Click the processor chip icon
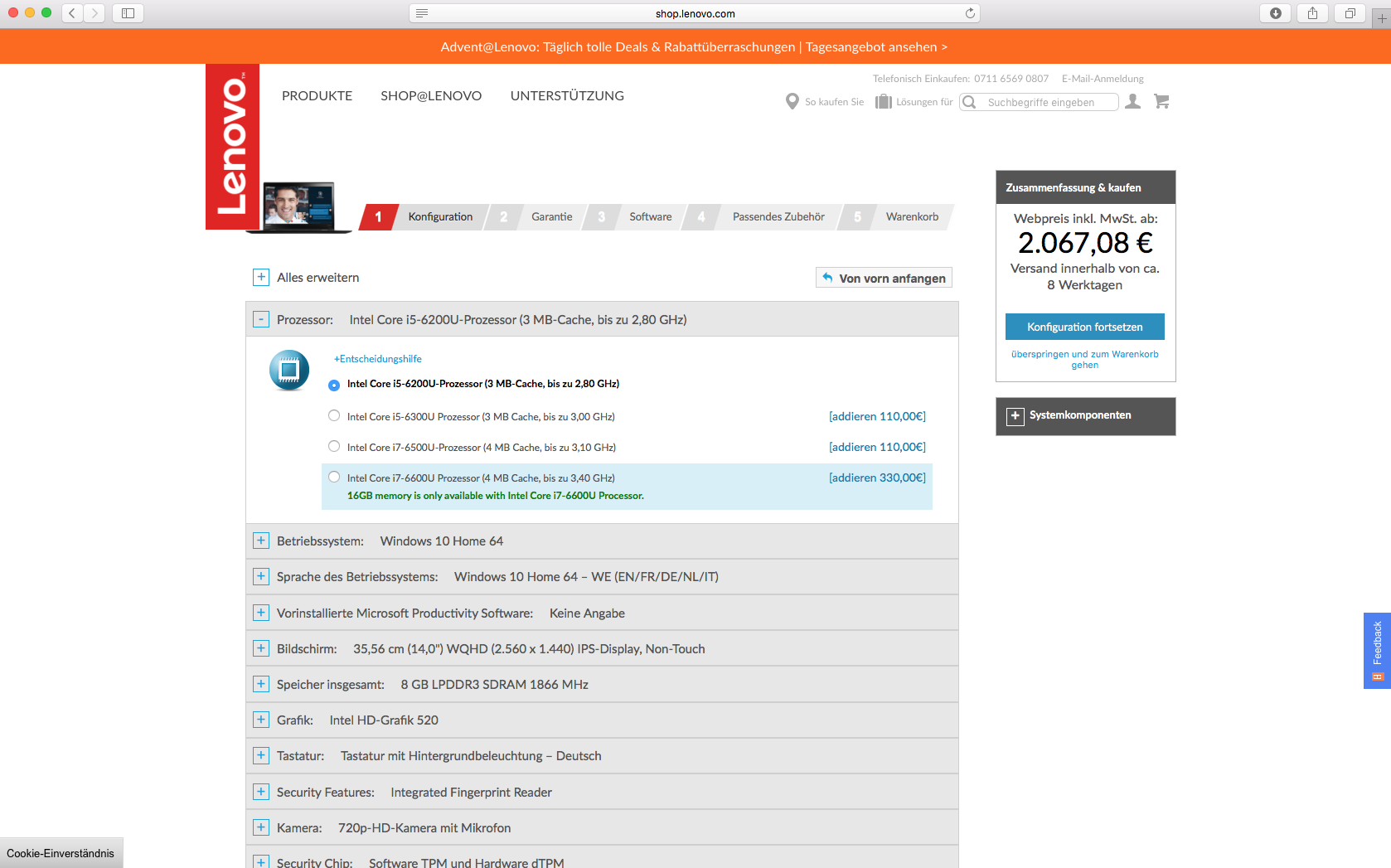 [289, 370]
